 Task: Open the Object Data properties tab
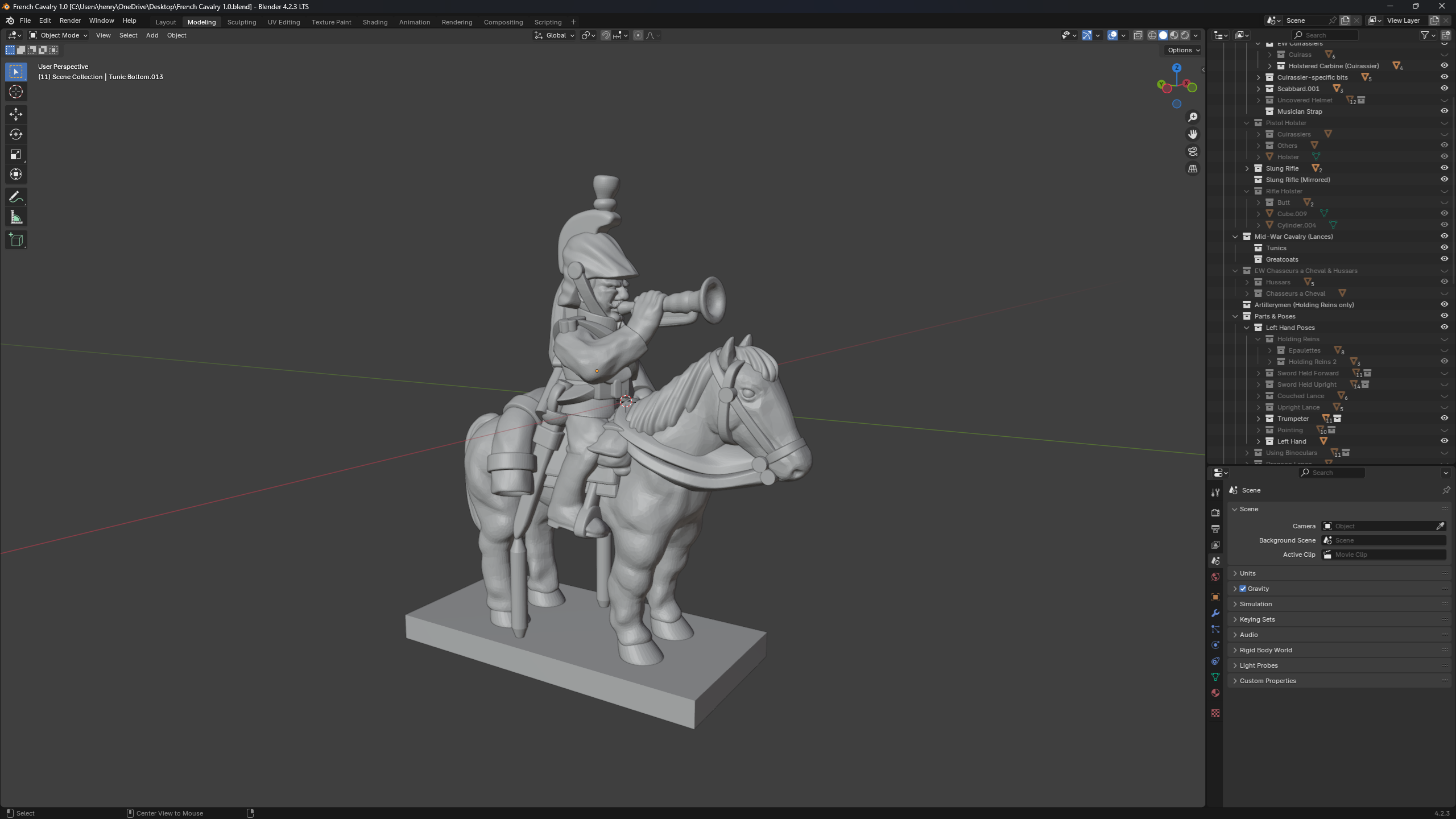click(x=1215, y=676)
